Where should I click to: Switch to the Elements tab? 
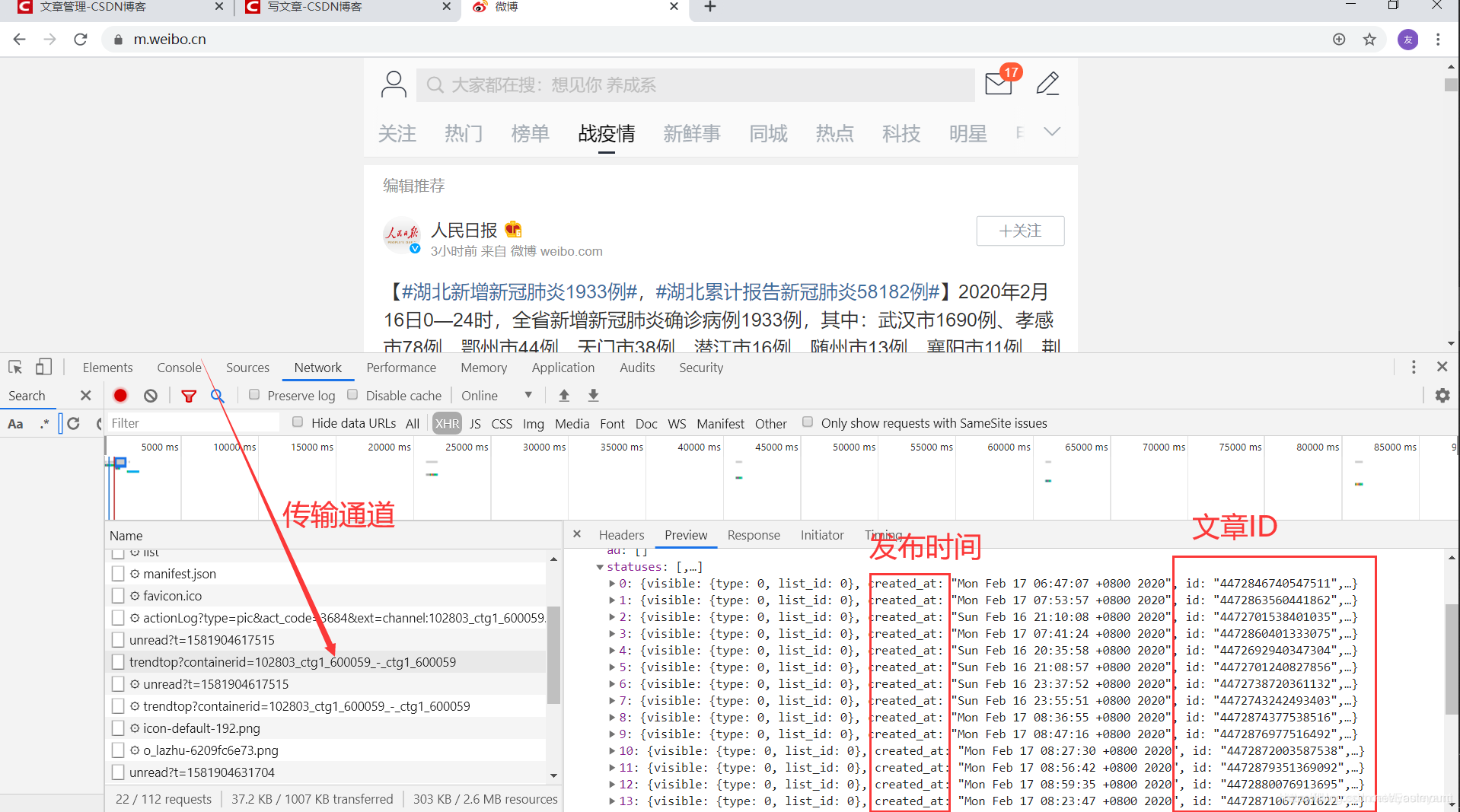107,368
